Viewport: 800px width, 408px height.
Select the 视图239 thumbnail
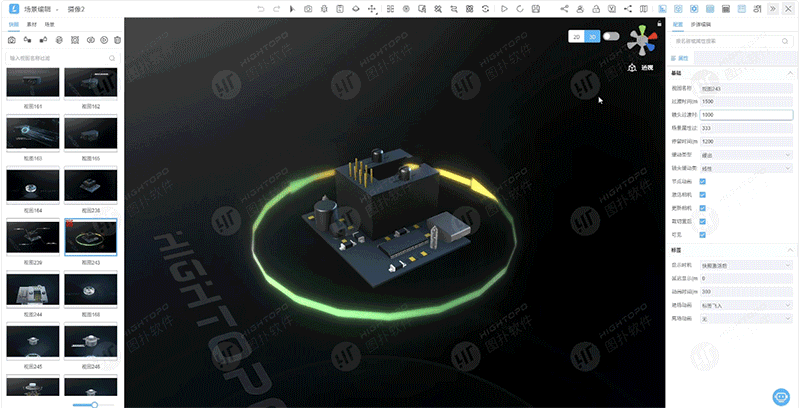[33, 237]
